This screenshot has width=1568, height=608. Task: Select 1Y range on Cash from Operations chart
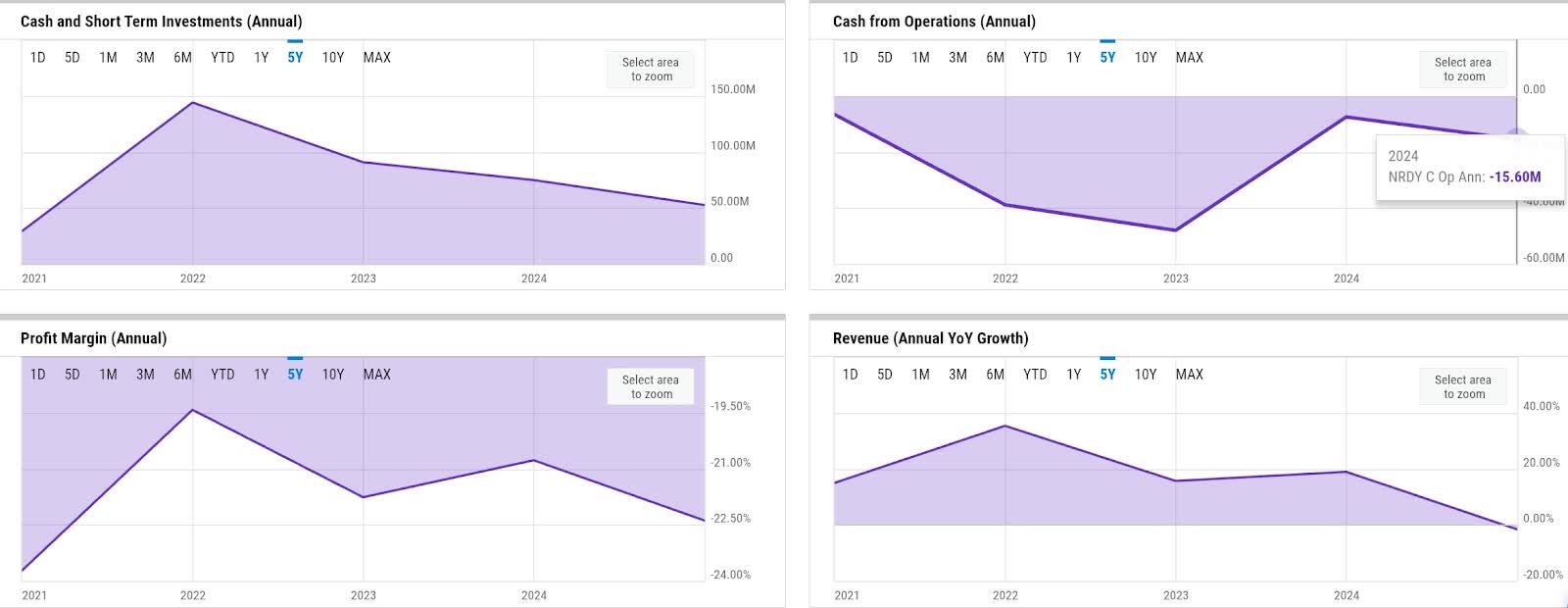pos(1072,58)
